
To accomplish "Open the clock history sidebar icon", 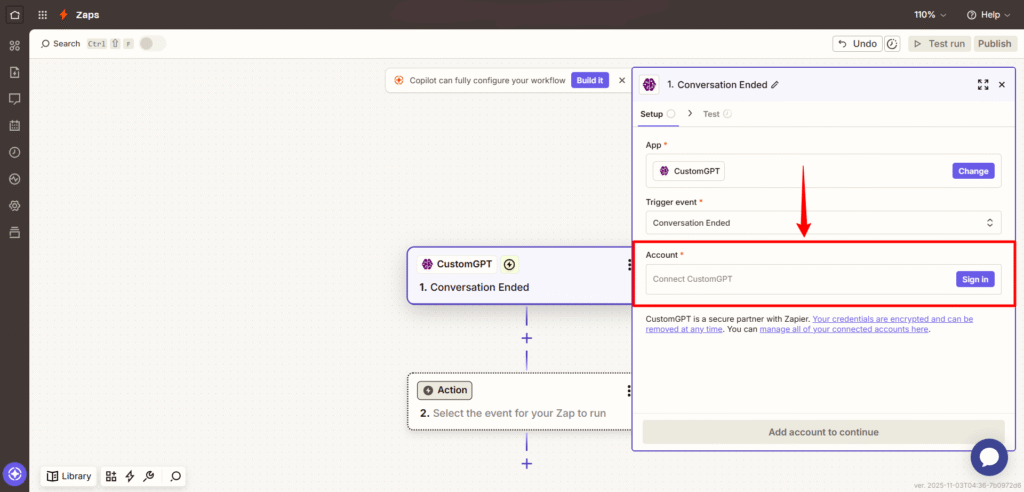I will point(14,152).
